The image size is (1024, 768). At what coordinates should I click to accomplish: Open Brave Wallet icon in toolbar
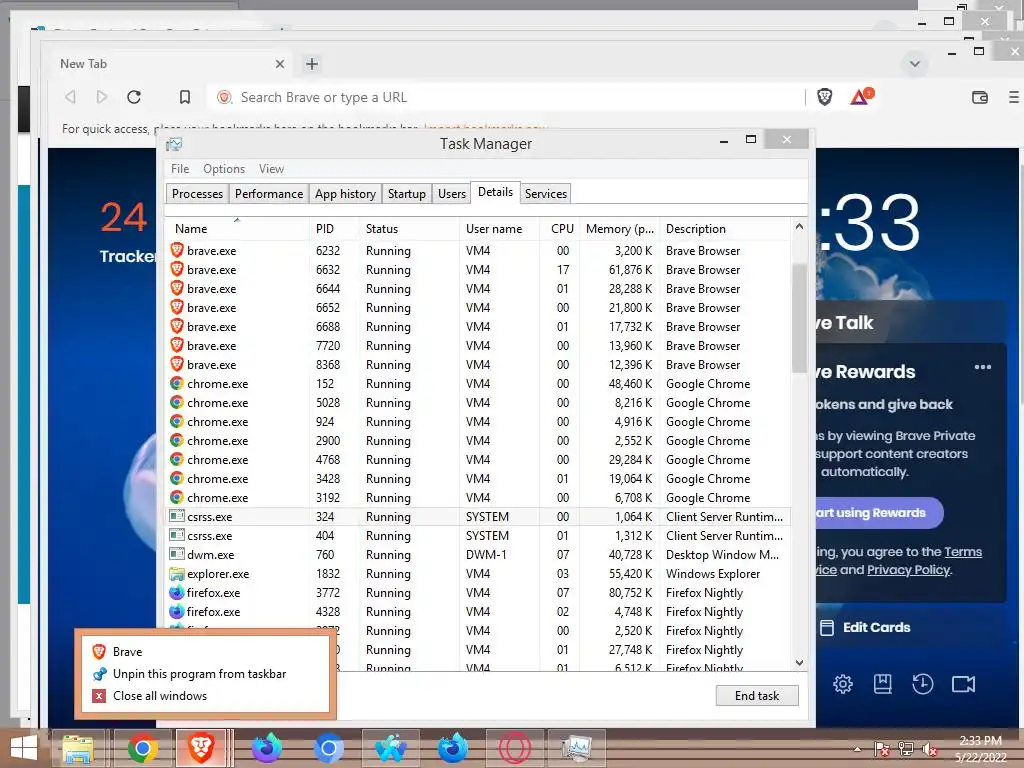[980, 97]
